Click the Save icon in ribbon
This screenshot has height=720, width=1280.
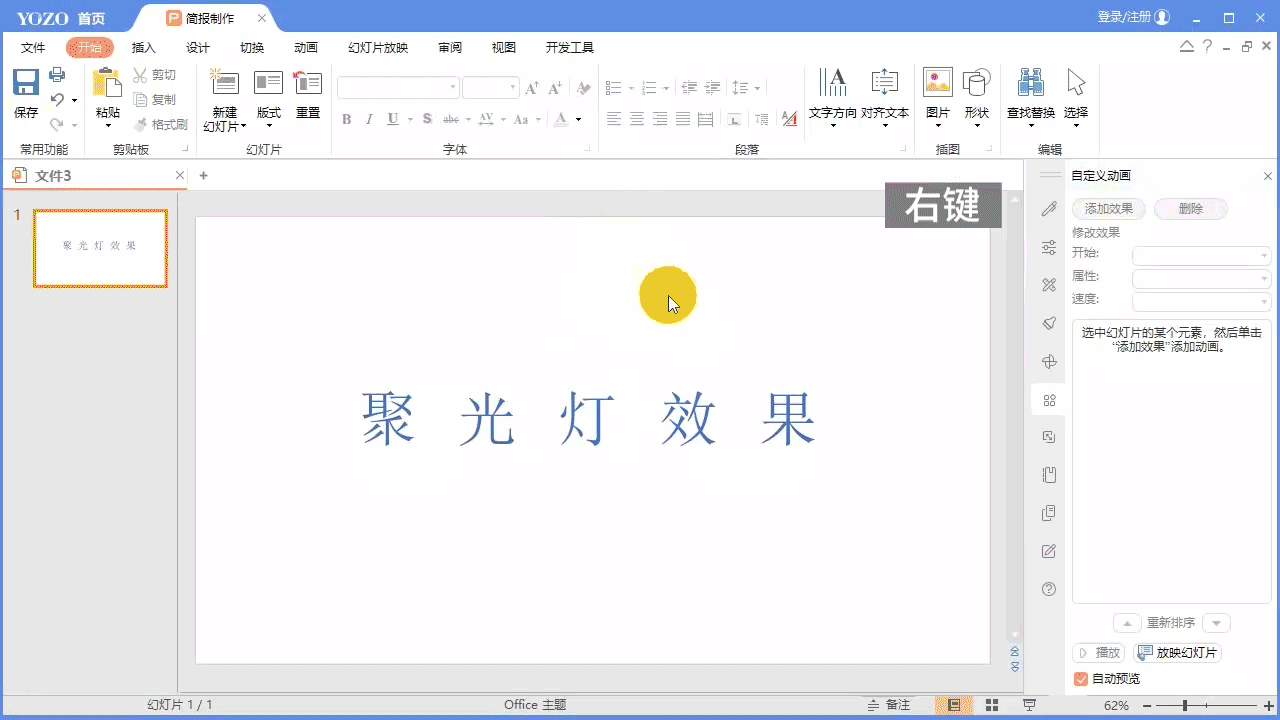[x=26, y=84]
